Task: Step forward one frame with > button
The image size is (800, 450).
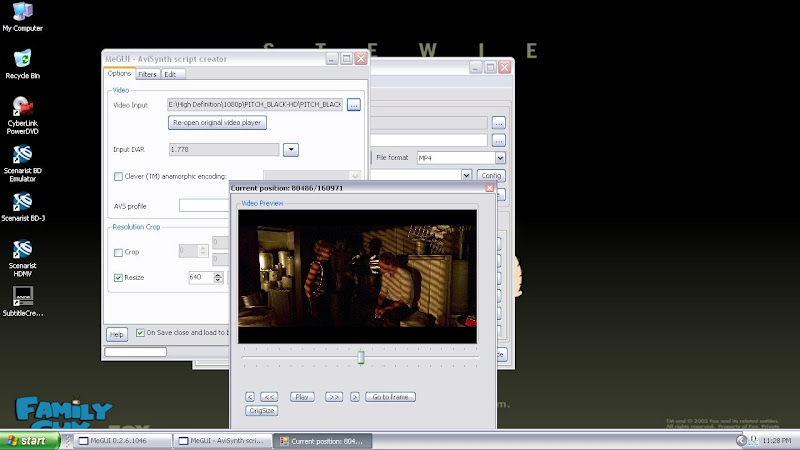Action: 355,397
